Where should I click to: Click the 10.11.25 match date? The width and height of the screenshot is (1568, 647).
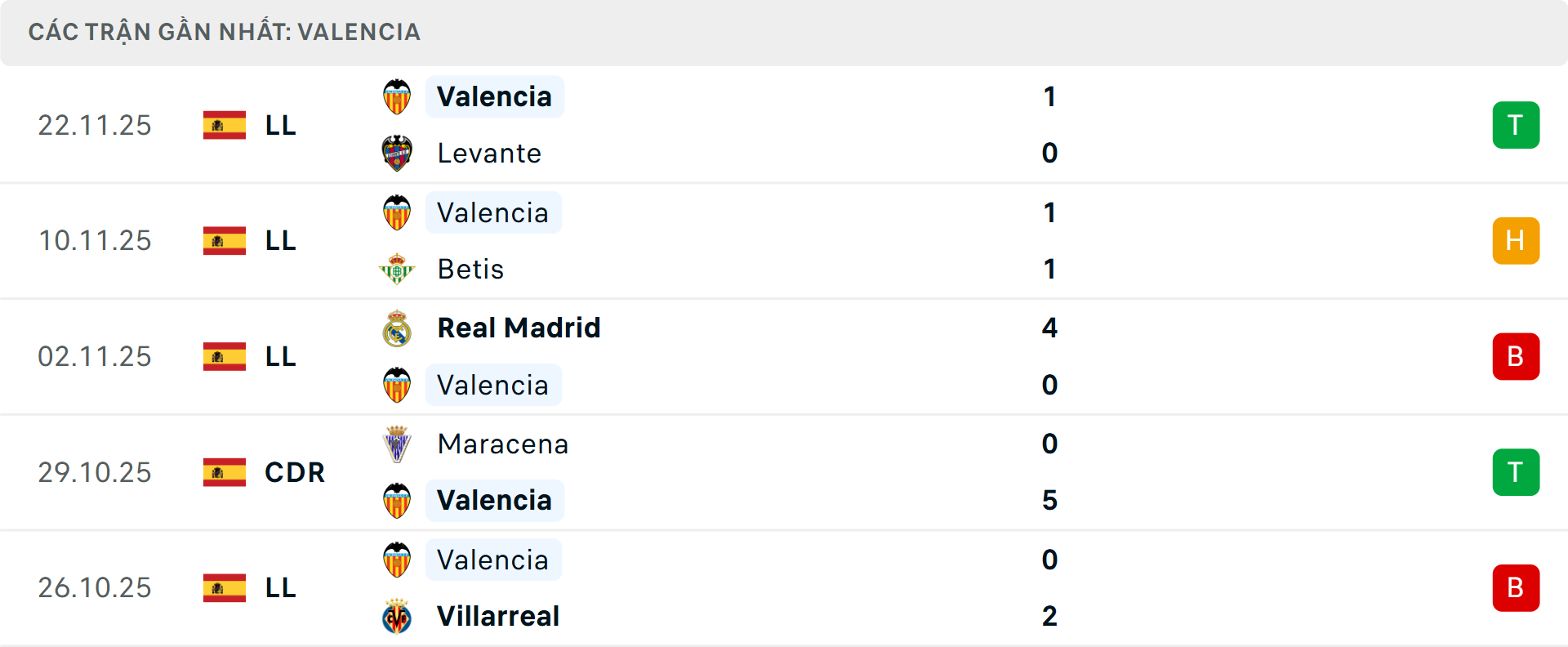pyautogui.click(x=95, y=241)
